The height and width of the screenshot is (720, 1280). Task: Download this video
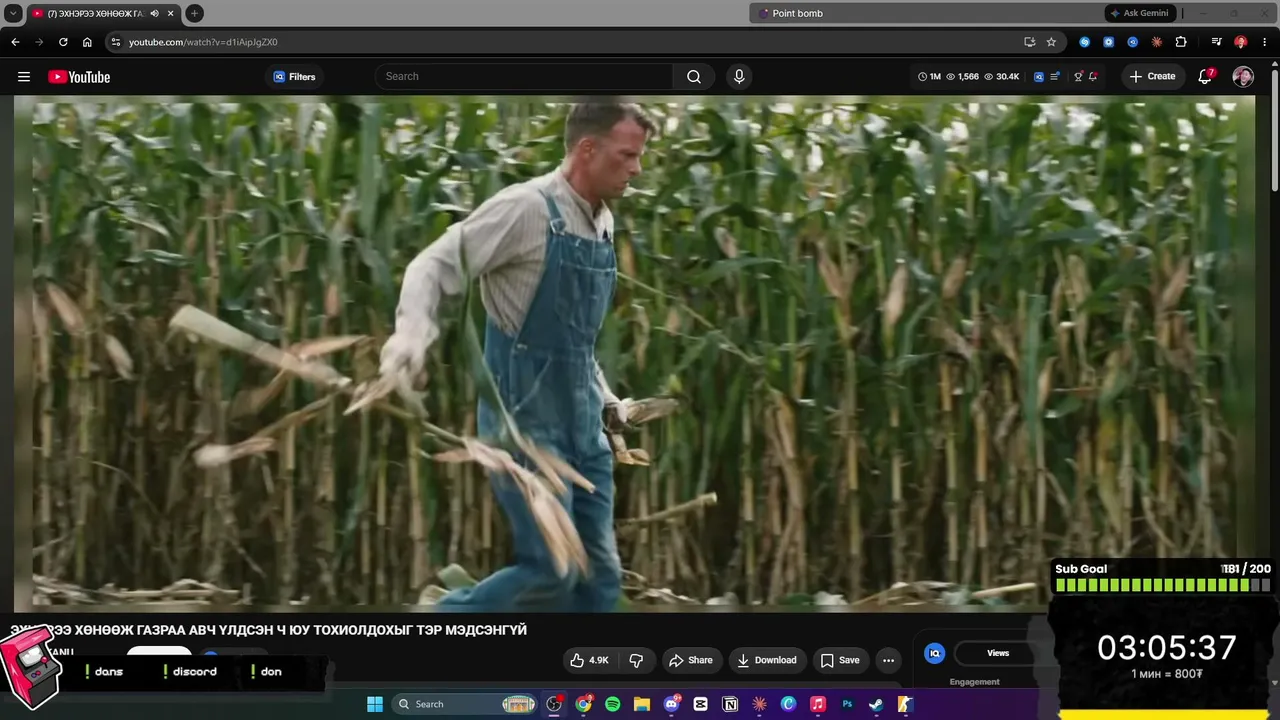[x=767, y=660]
